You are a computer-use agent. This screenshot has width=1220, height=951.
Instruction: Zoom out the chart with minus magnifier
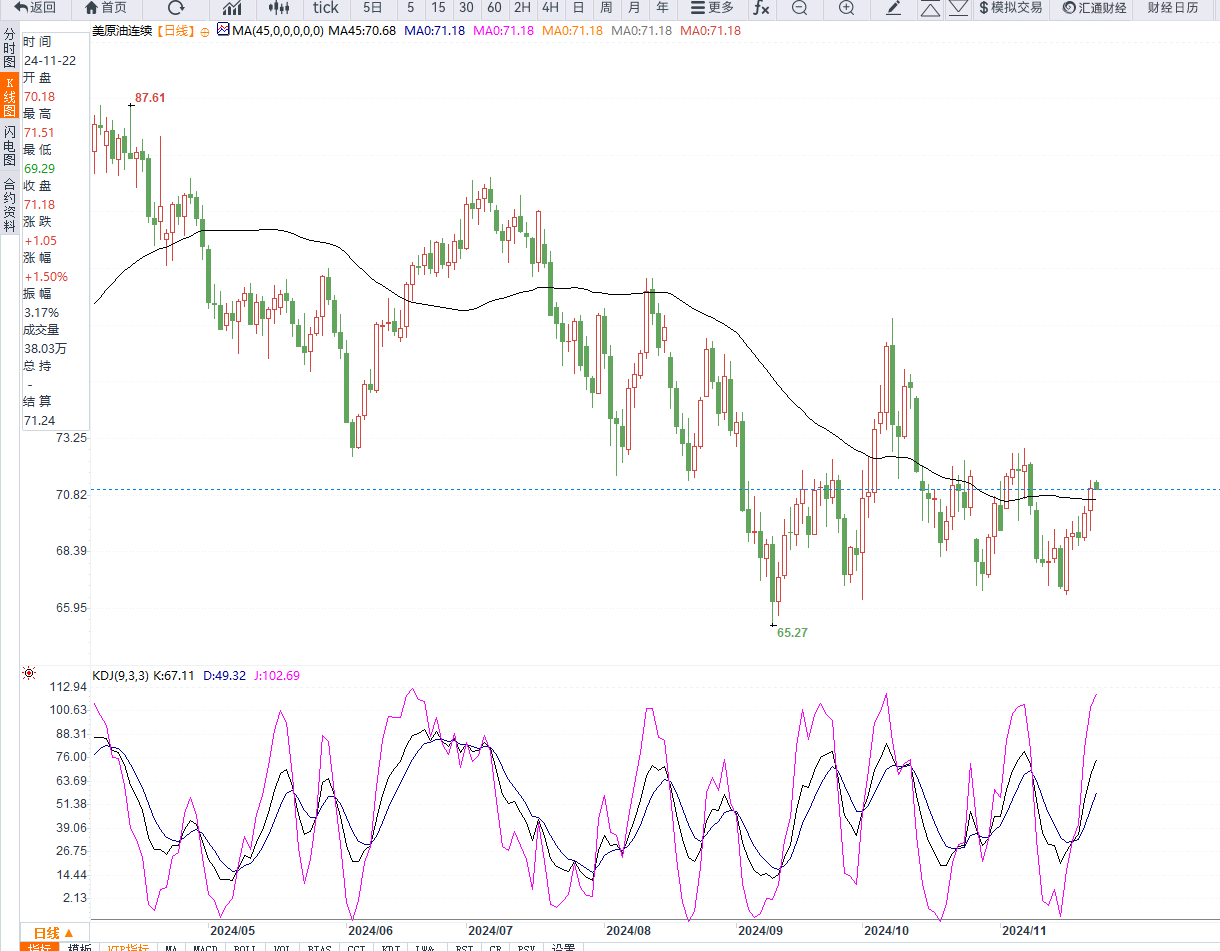click(799, 8)
